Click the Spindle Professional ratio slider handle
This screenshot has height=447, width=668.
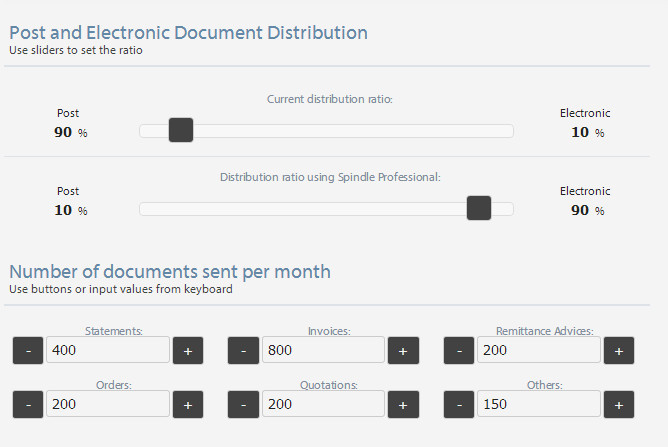(479, 208)
